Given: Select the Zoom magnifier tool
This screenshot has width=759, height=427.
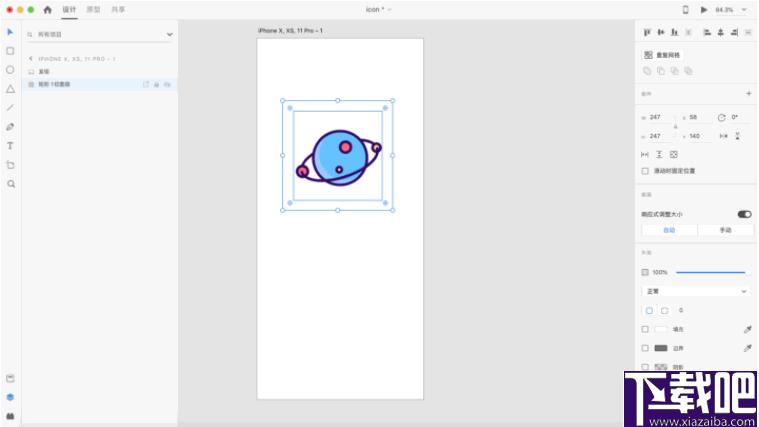Looking at the screenshot, I should pos(11,184).
